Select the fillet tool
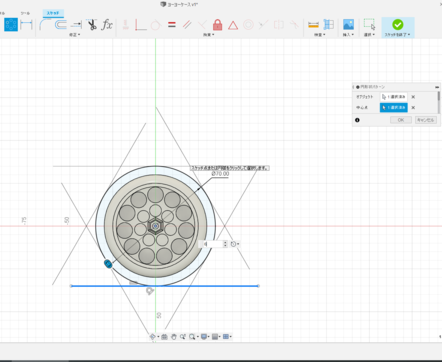 point(45,25)
